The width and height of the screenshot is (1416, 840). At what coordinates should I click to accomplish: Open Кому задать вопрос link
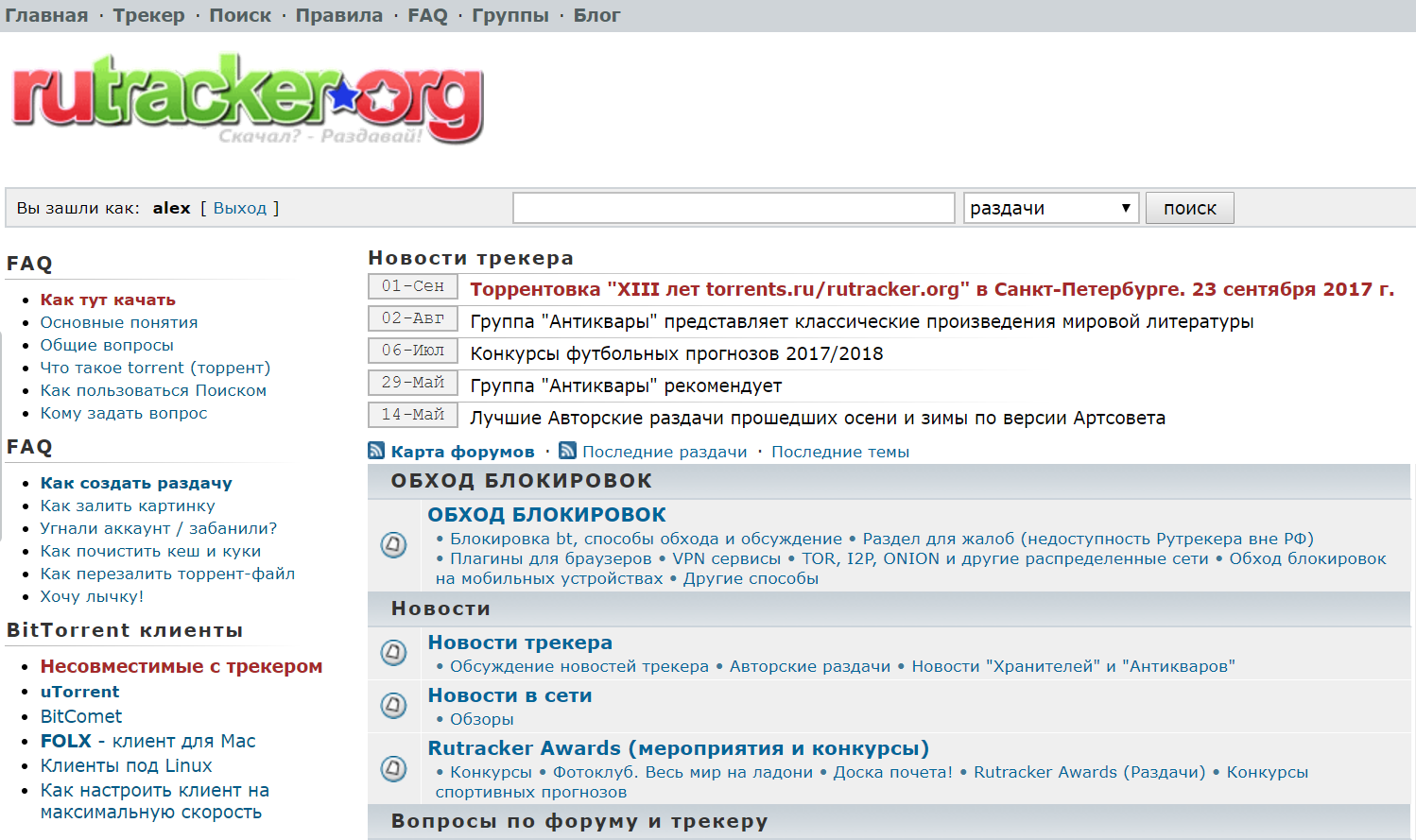[x=124, y=413]
